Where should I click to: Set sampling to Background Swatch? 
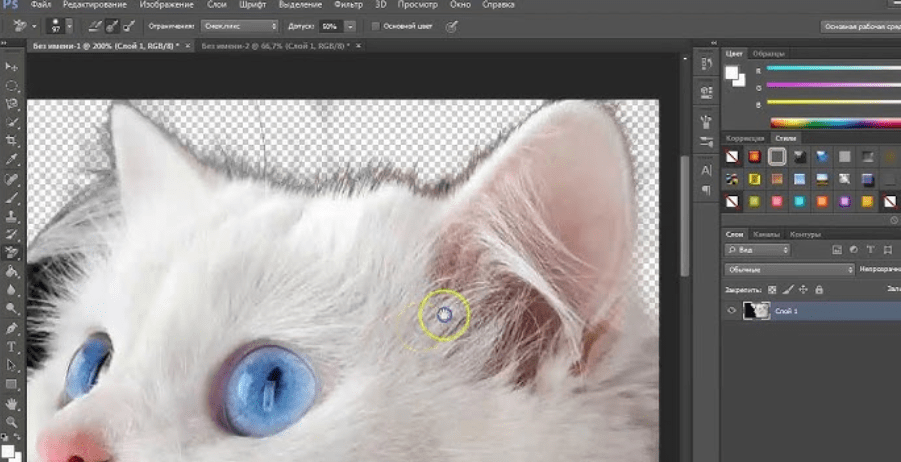tap(129, 26)
